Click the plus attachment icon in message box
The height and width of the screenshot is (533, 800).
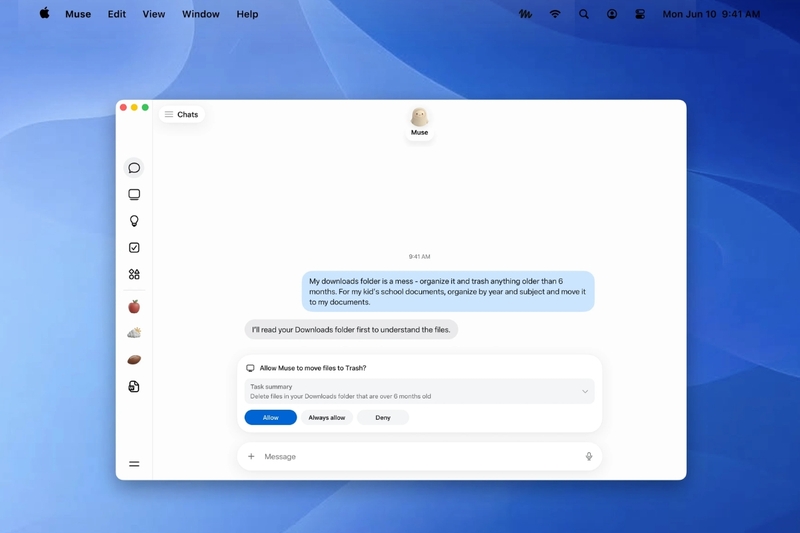click(251, 456)
